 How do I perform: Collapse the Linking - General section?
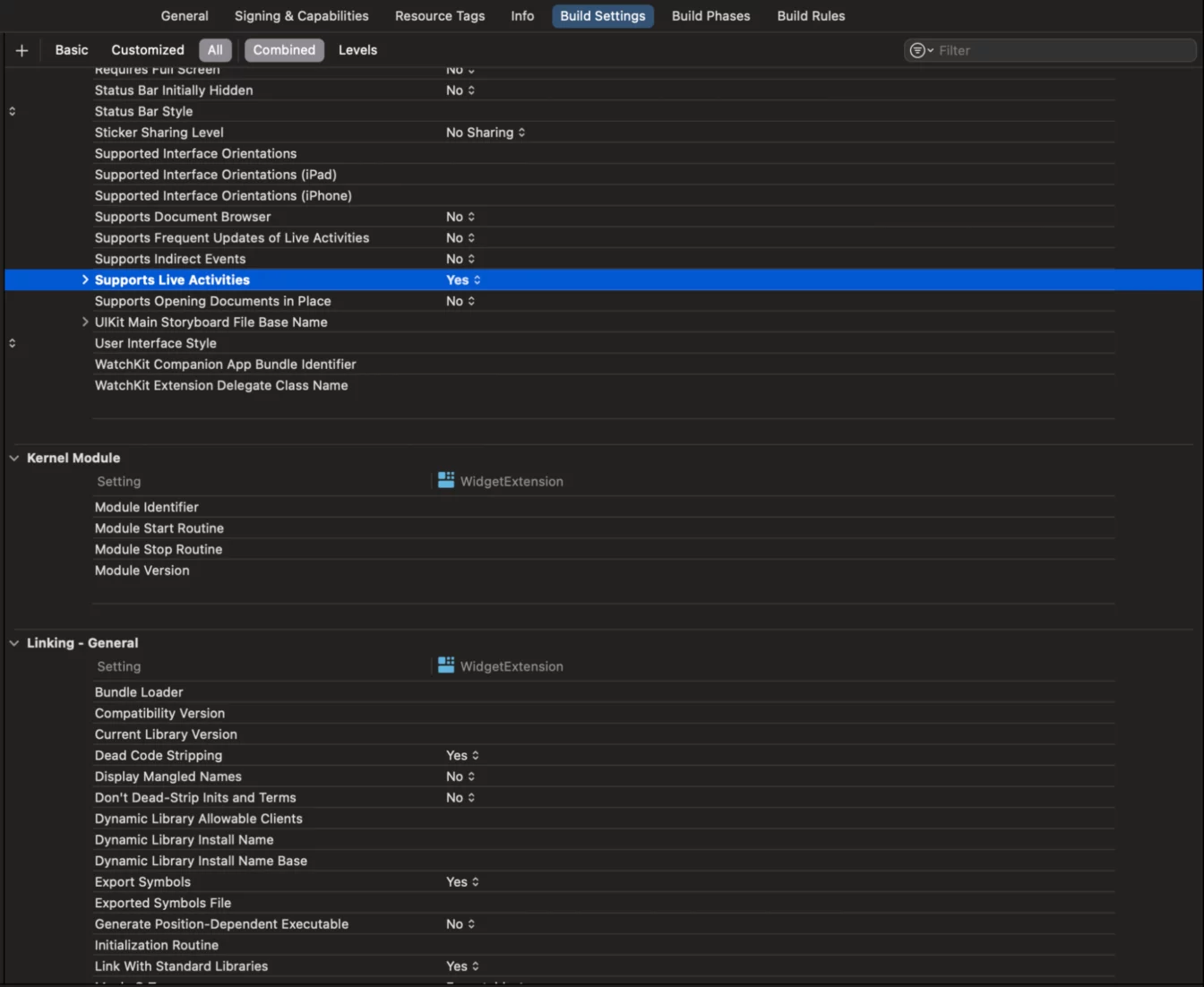13,643
